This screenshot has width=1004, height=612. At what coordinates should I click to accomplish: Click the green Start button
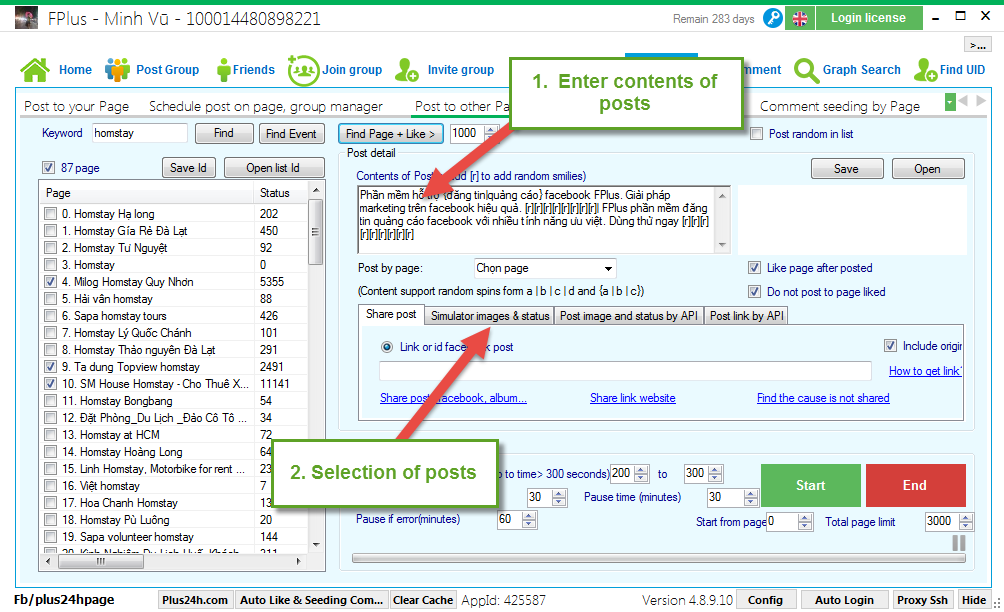[811, 485]
